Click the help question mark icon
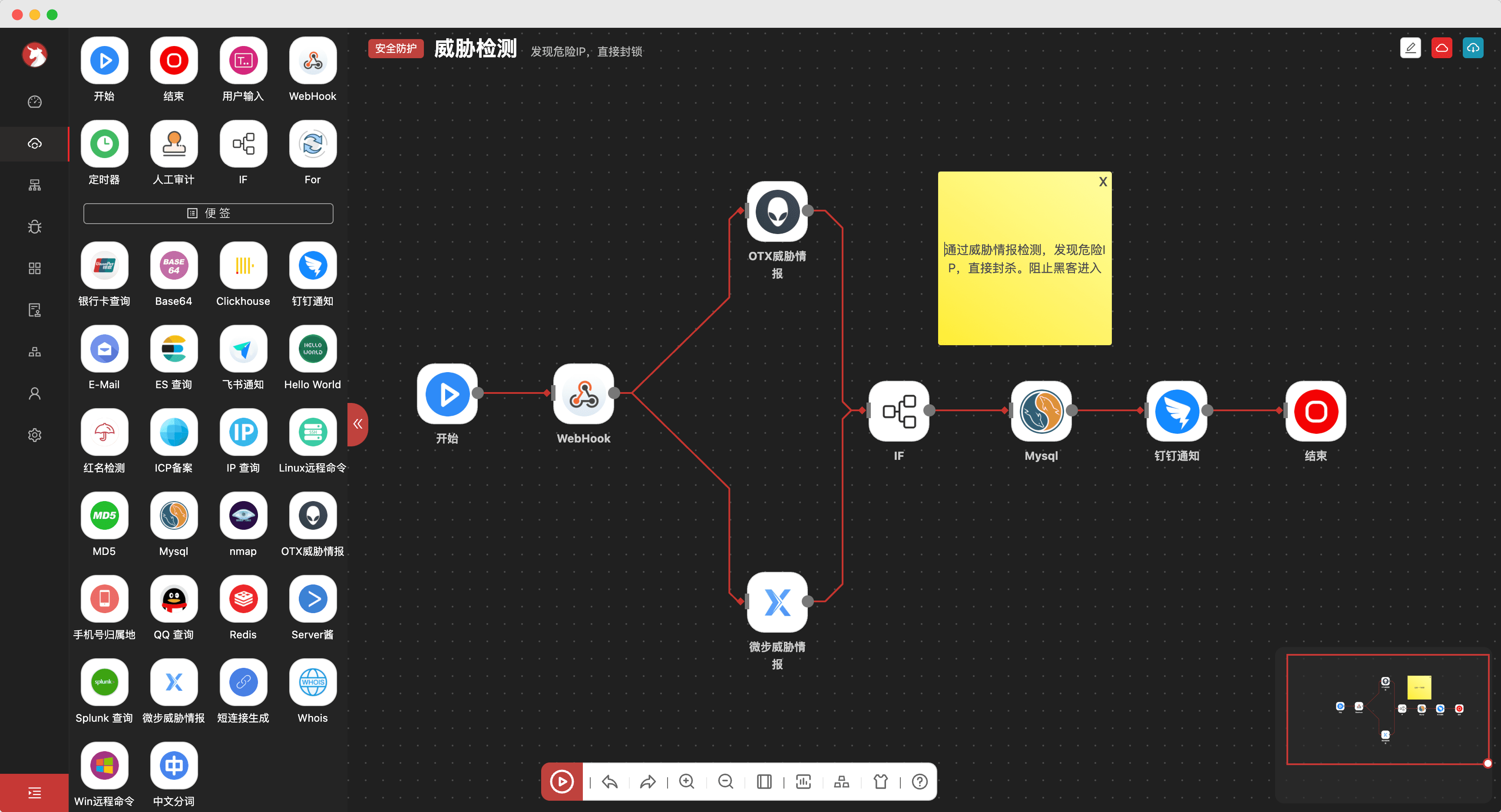This screenshot has height=812, width=1501. pos(919,781)
